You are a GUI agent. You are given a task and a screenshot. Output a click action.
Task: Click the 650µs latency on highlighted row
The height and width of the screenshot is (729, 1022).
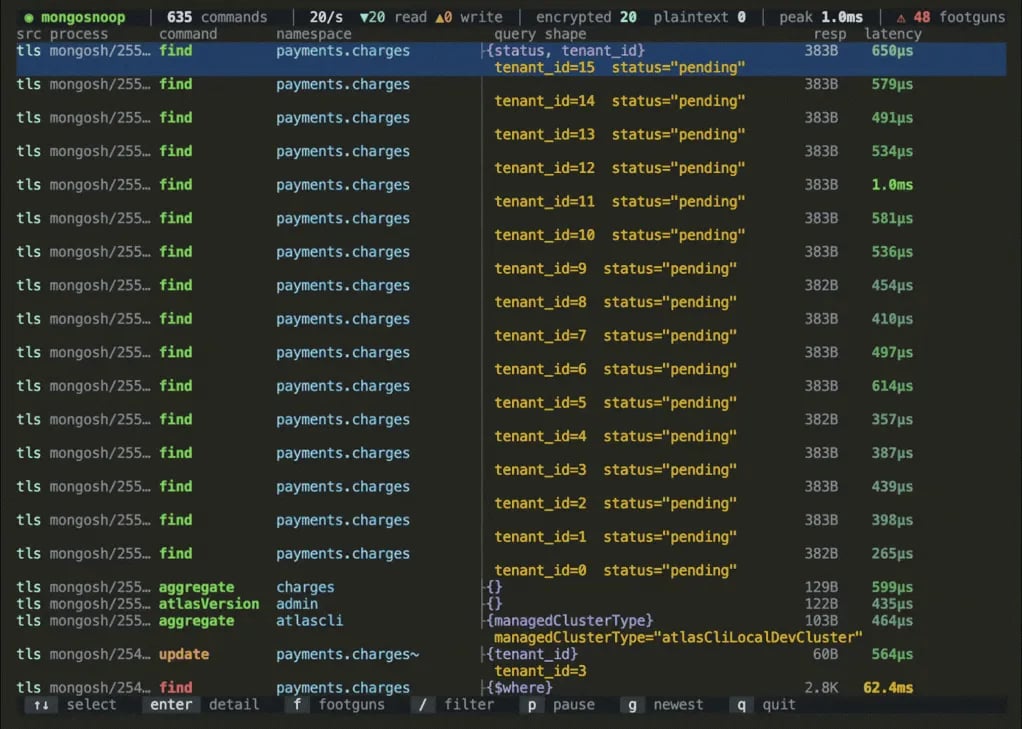coord(892,50)
